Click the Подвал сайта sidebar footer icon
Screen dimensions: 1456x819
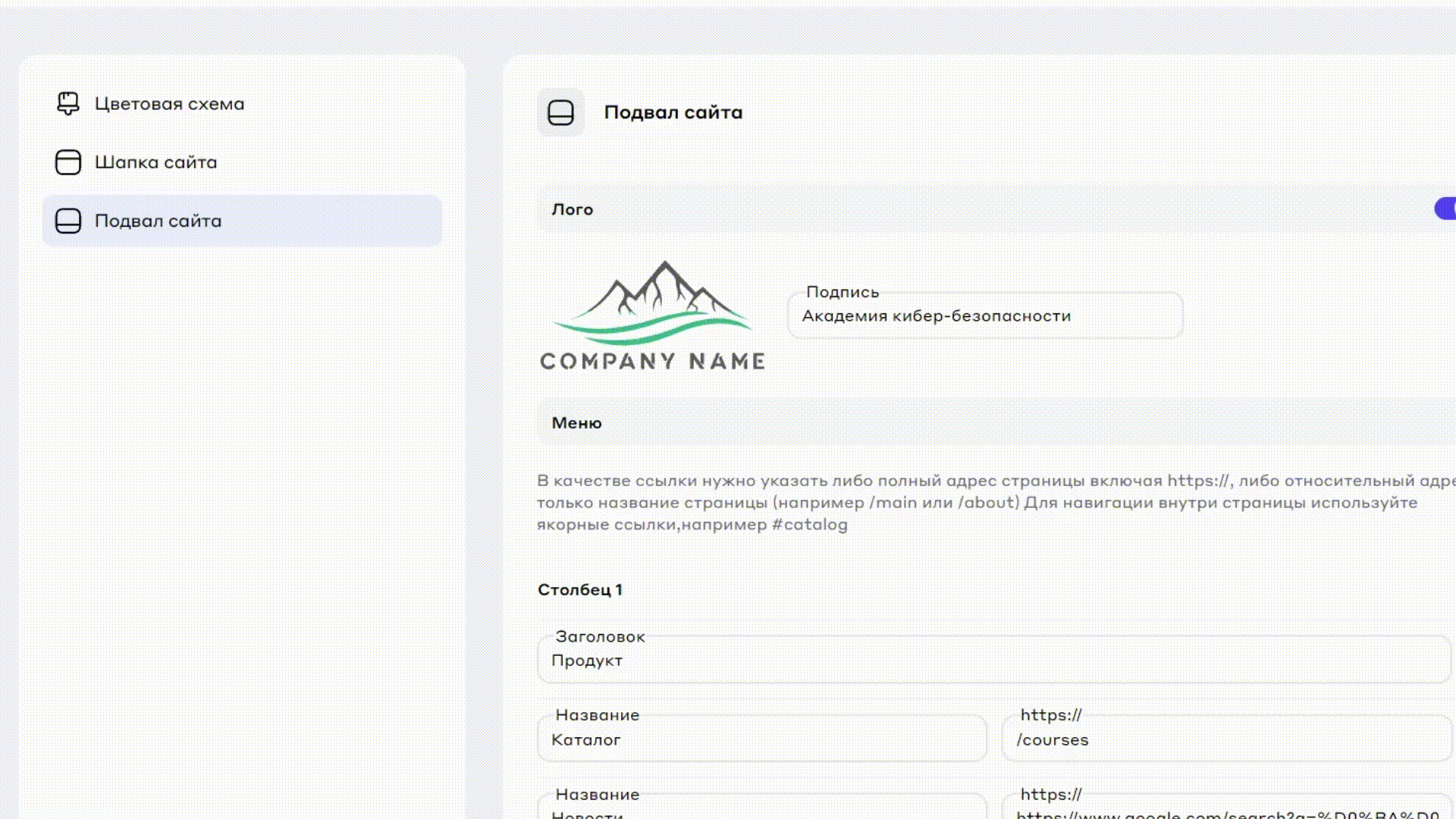(x=68, y=221)
